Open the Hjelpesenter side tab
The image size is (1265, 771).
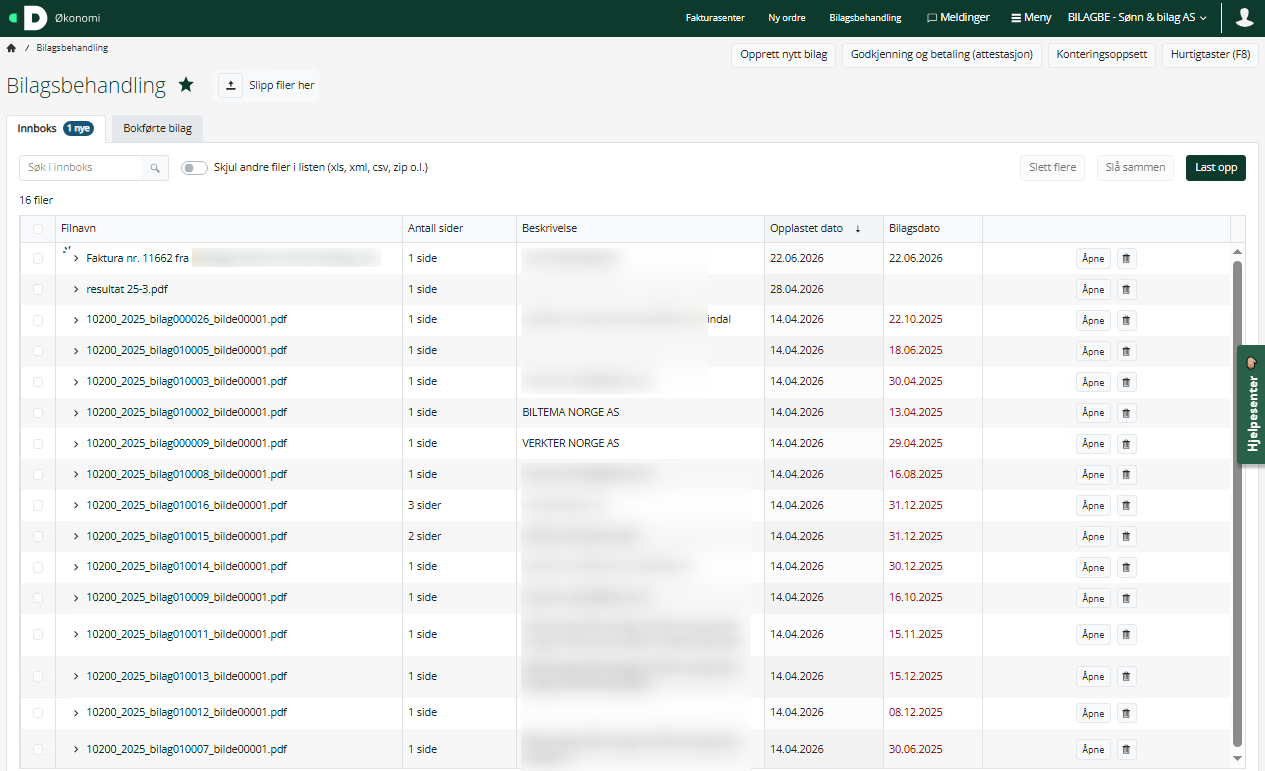(1251, 404)
